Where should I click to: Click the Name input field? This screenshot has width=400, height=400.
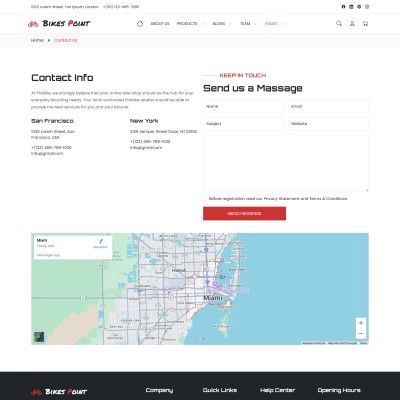(243, 107)
